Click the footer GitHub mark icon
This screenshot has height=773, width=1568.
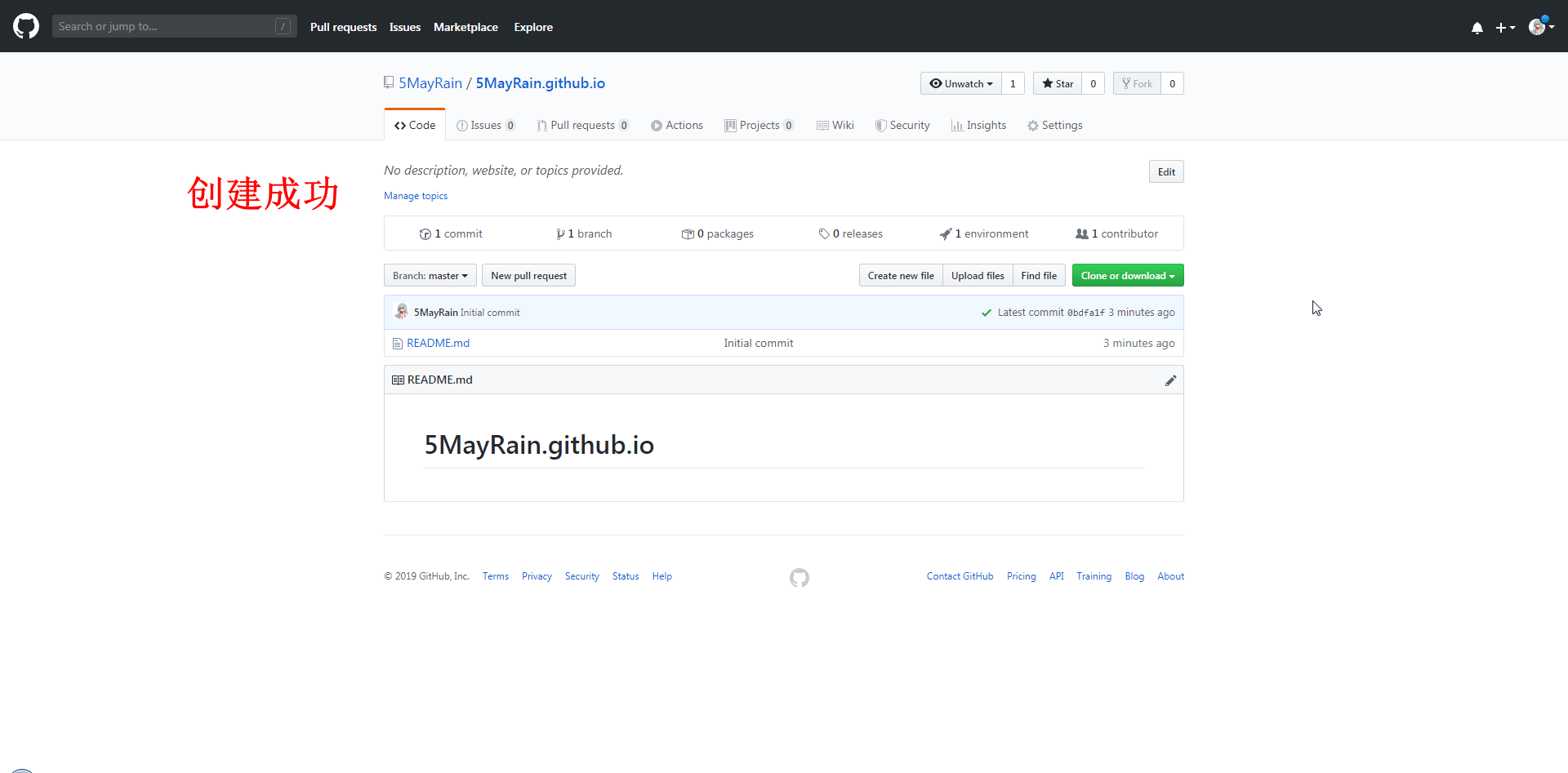800,578
